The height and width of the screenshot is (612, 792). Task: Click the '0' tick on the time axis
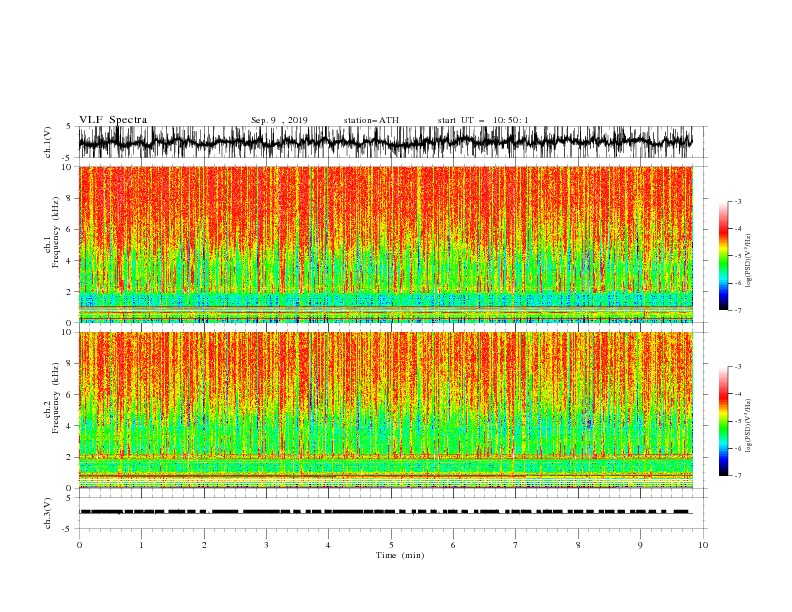[x=79, y=545]
